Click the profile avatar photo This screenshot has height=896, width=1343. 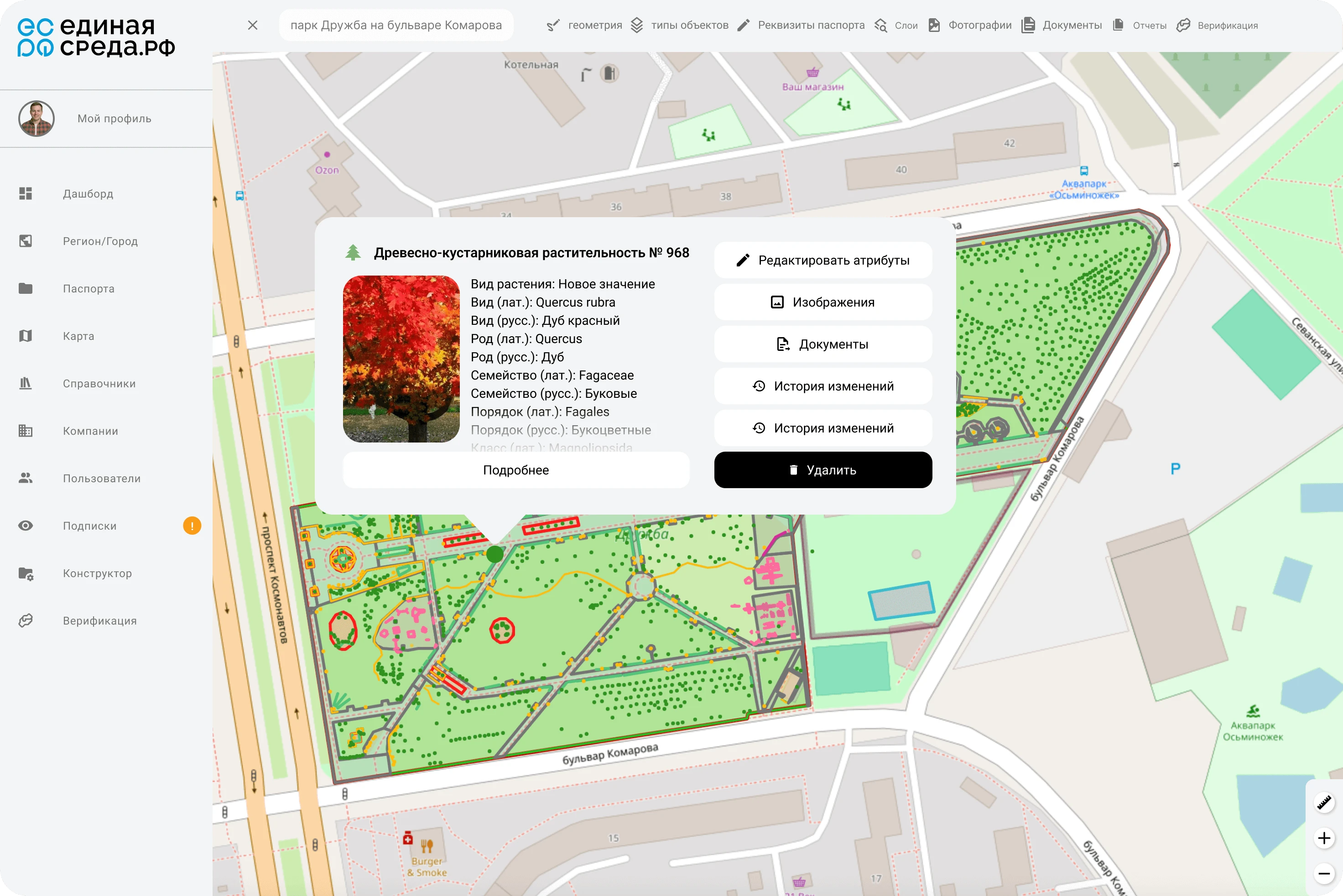point(36,119)
